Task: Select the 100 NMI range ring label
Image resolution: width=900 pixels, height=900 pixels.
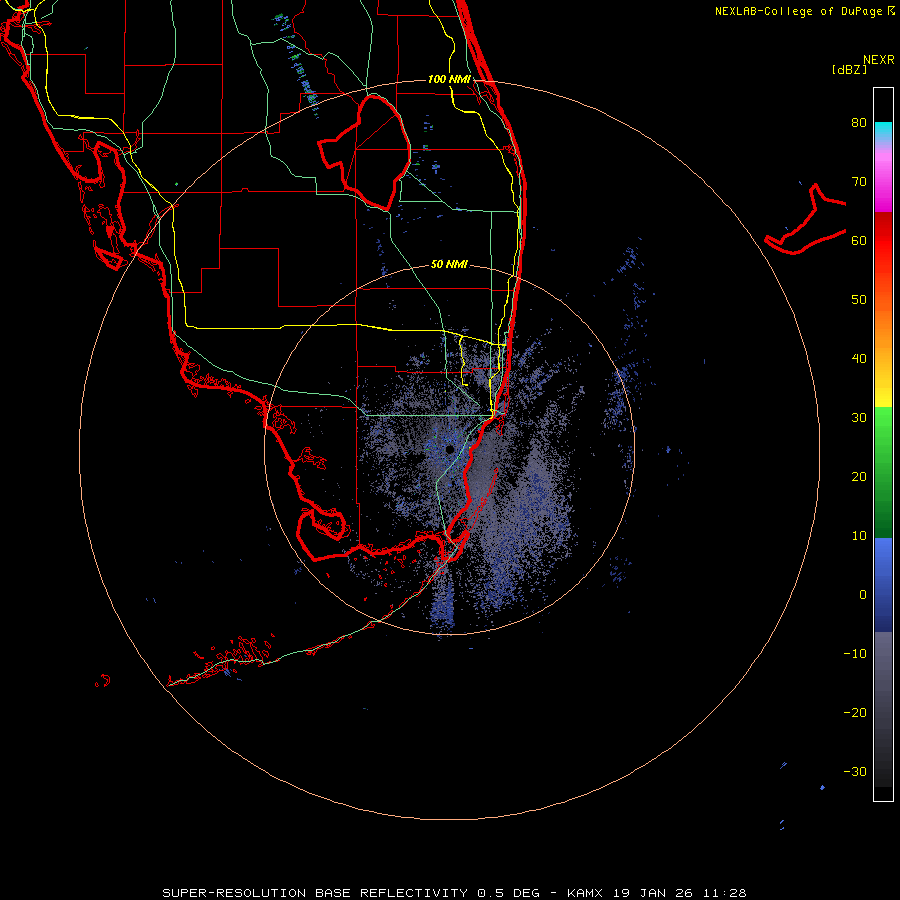Action: pyautogui.click(x=449, y=79)
